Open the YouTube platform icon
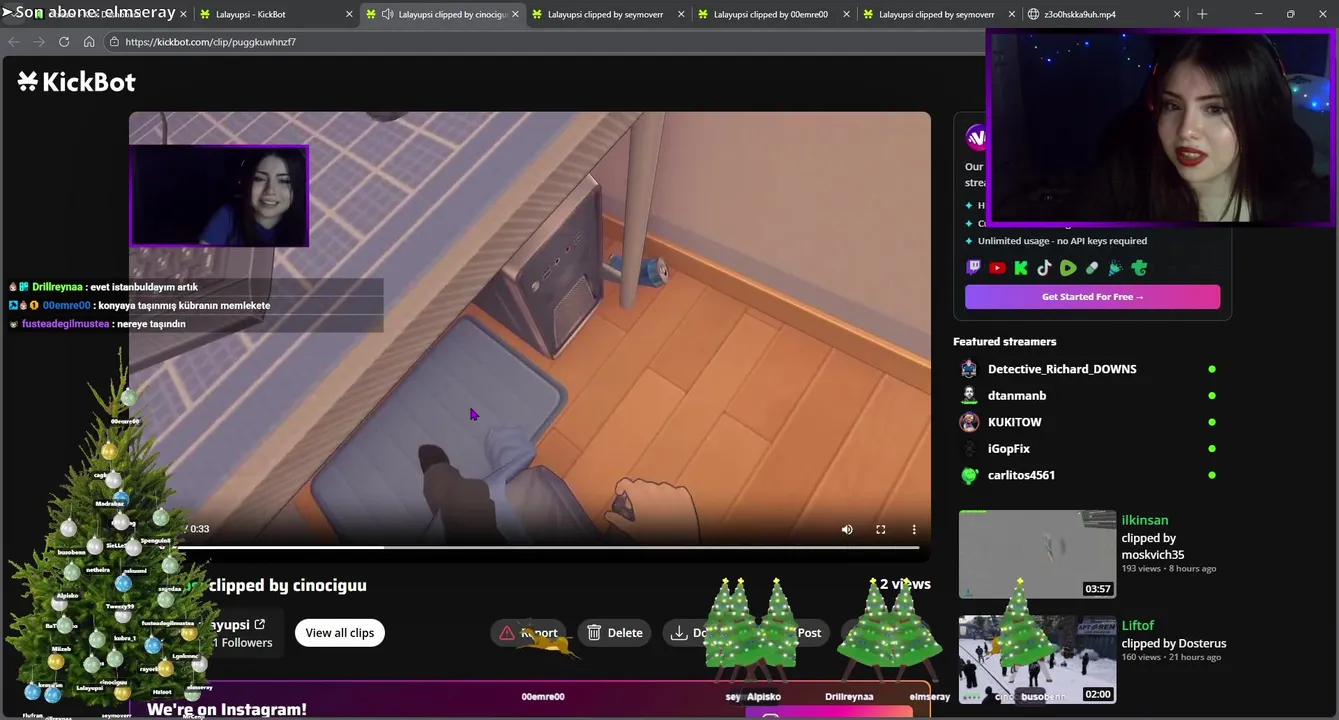The width and height of the screenshot is (1339, 720). click(x=997, y=268)
